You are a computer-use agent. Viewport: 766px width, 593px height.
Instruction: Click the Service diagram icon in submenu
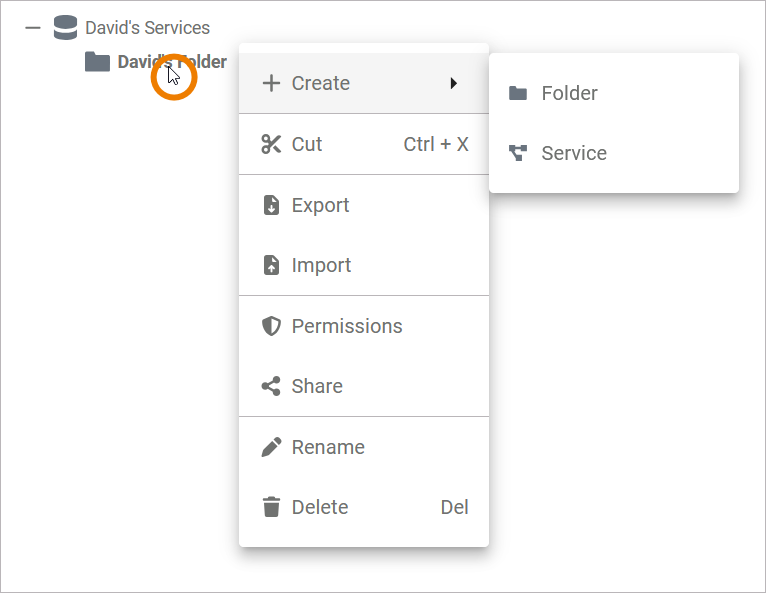(x=518, y=153)
